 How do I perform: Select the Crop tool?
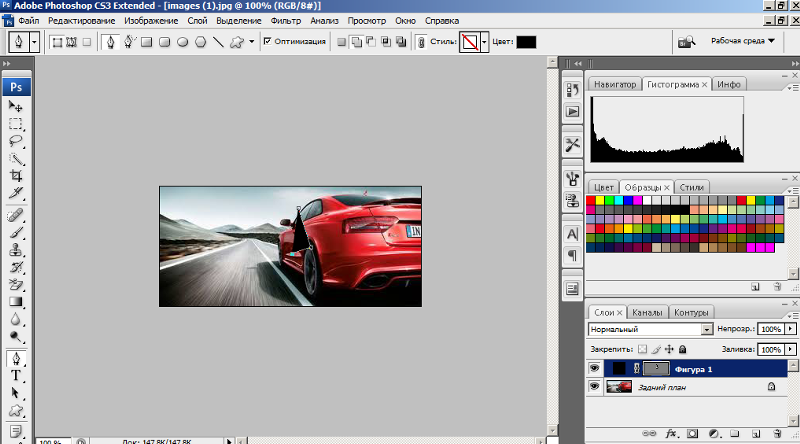pos(16,176)
